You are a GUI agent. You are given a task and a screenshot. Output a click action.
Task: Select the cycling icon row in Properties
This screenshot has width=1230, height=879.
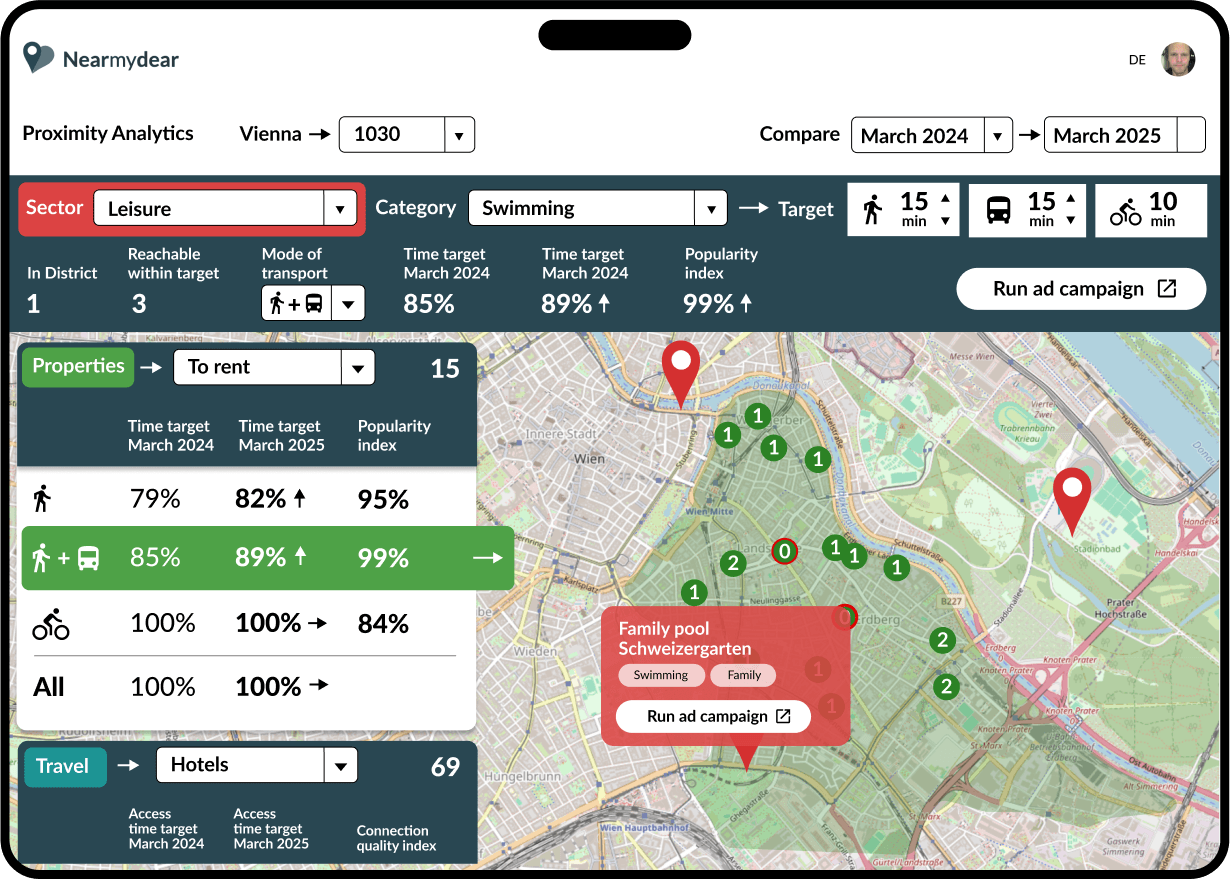pyautogui.click(x=51, y=624)
